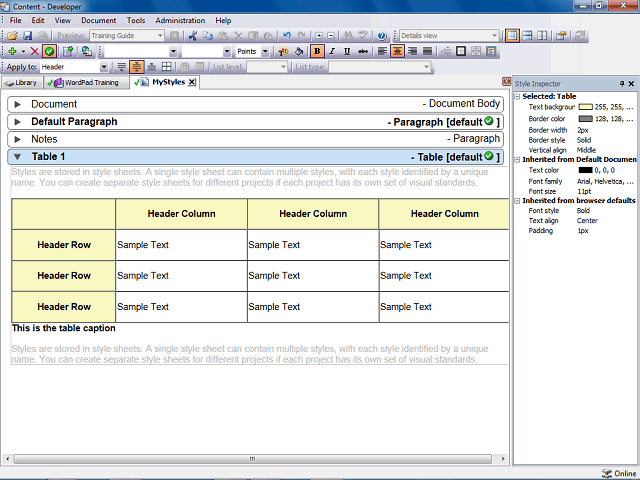Viewport: 640px width, 480px height.
Task: Close the MyStyles tab
Action: [191, 82]
